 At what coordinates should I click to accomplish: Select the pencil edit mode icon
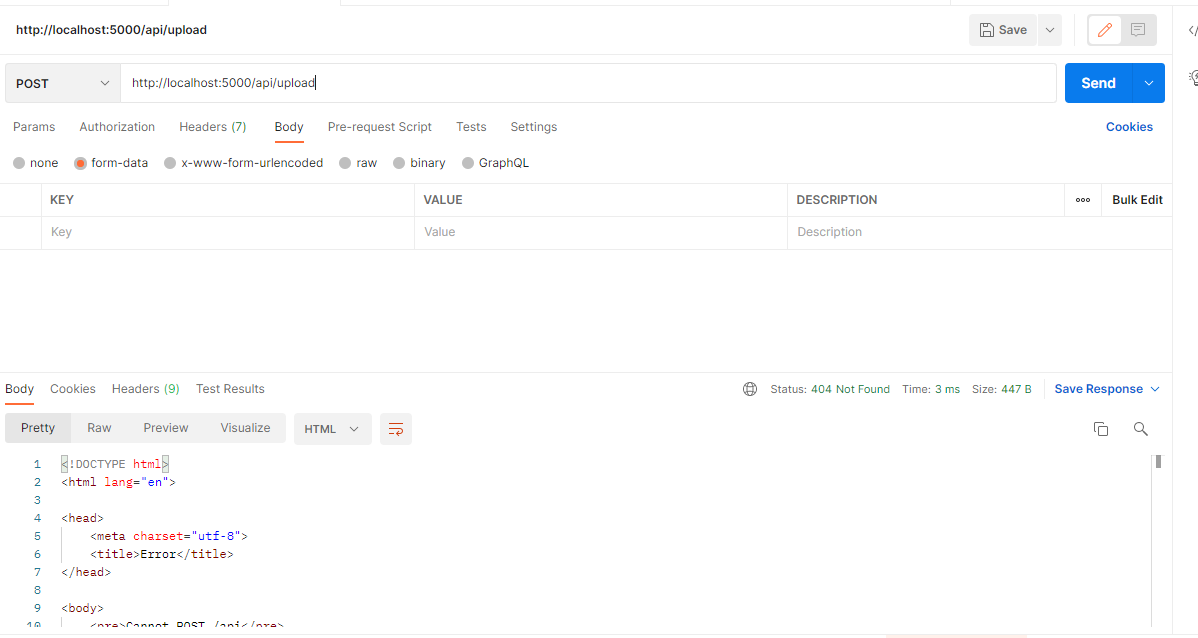pyautogui.click(x=1105, y=30)
